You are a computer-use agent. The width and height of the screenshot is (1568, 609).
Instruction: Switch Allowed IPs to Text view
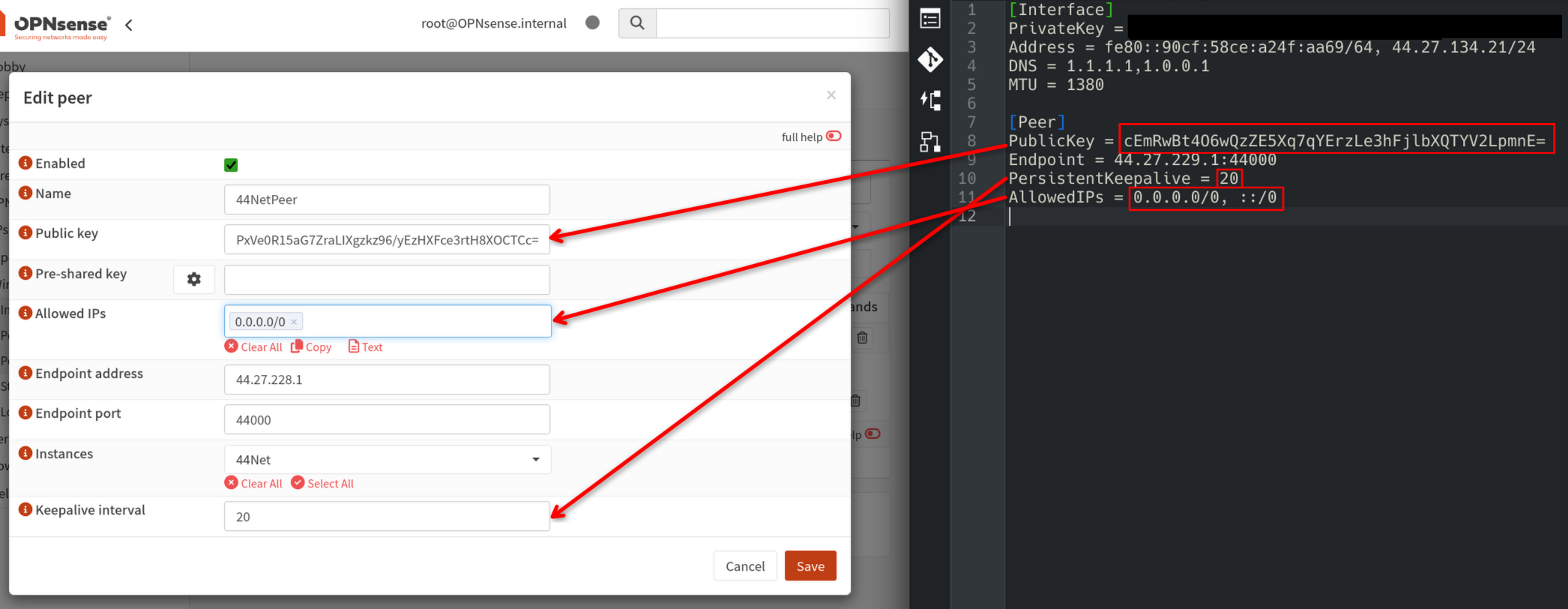(x=365, y=346)
